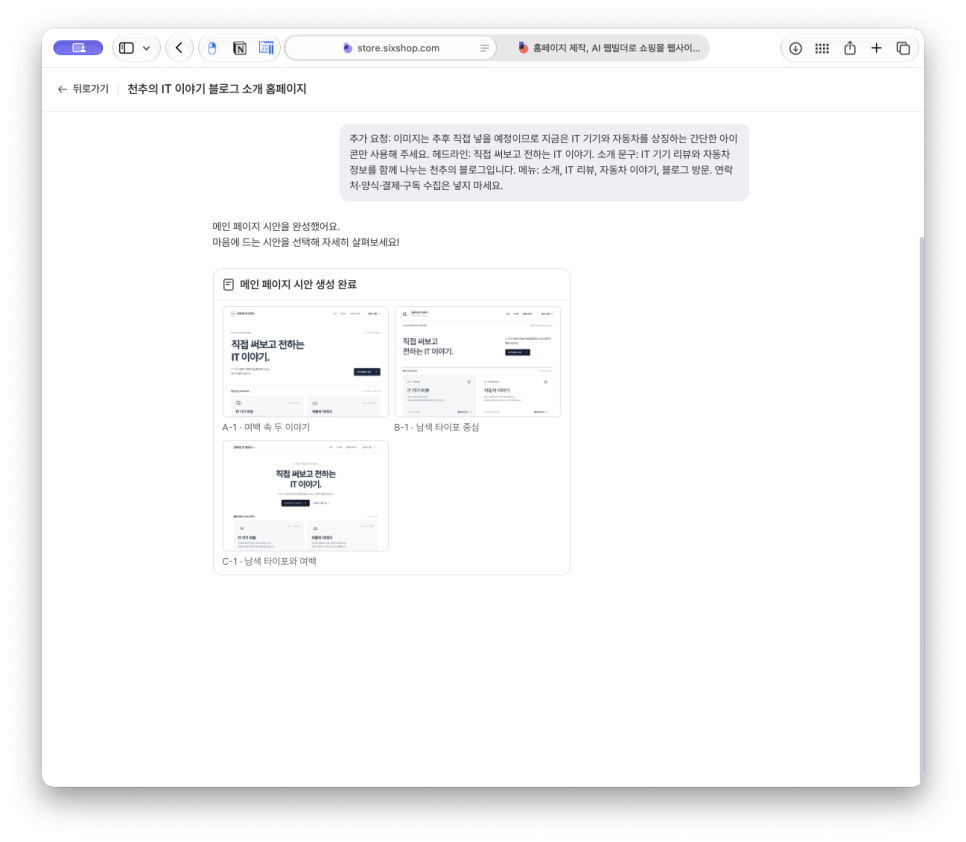Open the C-1 design draft thumbnail
The width and height of the screenshot is (966, 842).
306,496
